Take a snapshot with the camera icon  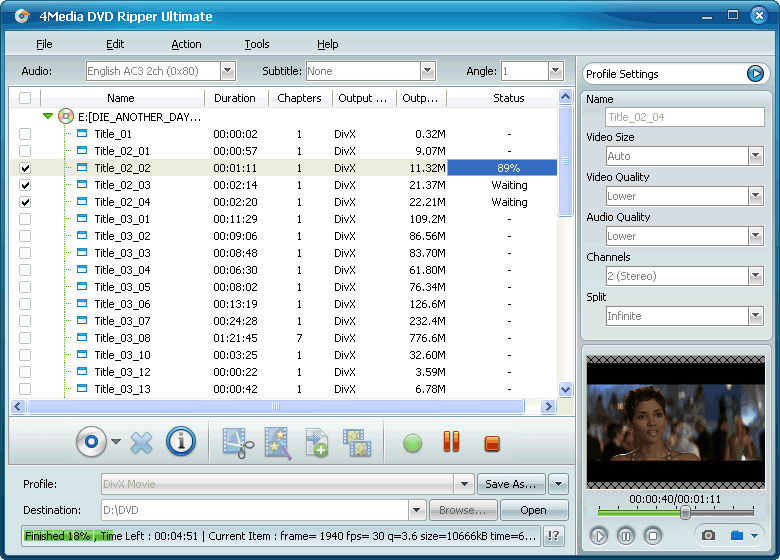point(708,536)
